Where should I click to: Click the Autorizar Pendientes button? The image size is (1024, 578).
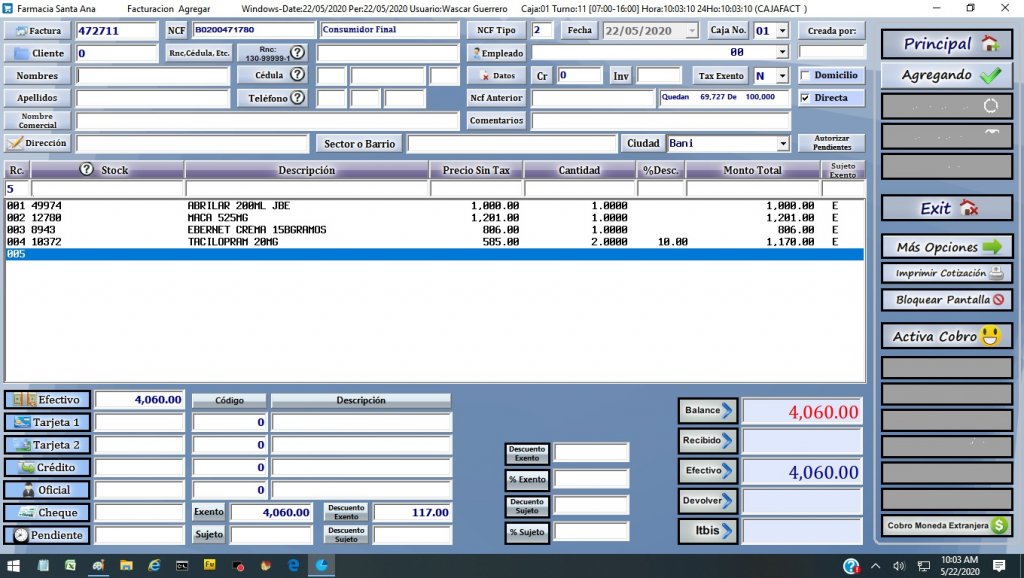coord(831,143)
